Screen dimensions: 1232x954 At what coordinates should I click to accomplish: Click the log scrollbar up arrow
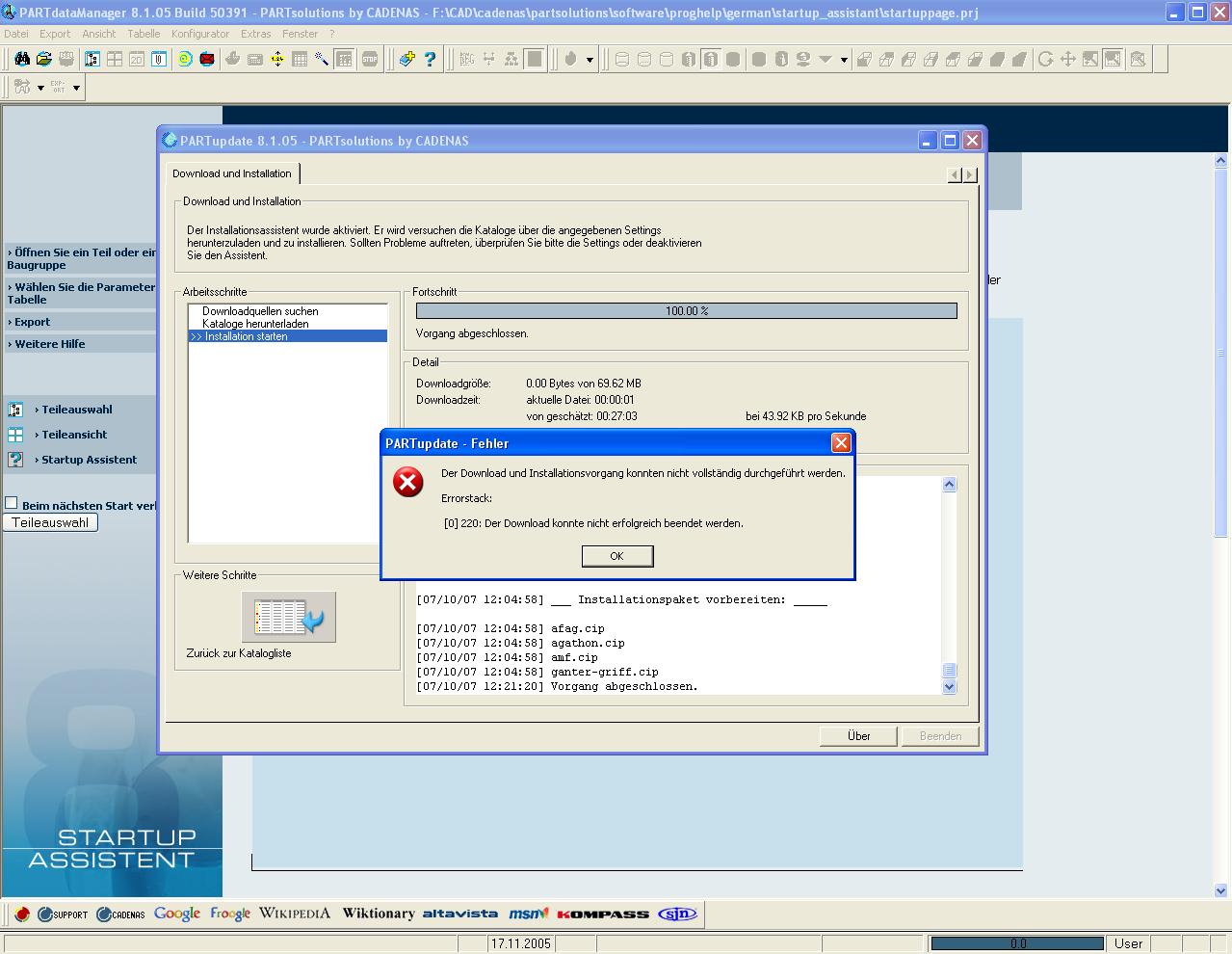click(x=949, y=485)
